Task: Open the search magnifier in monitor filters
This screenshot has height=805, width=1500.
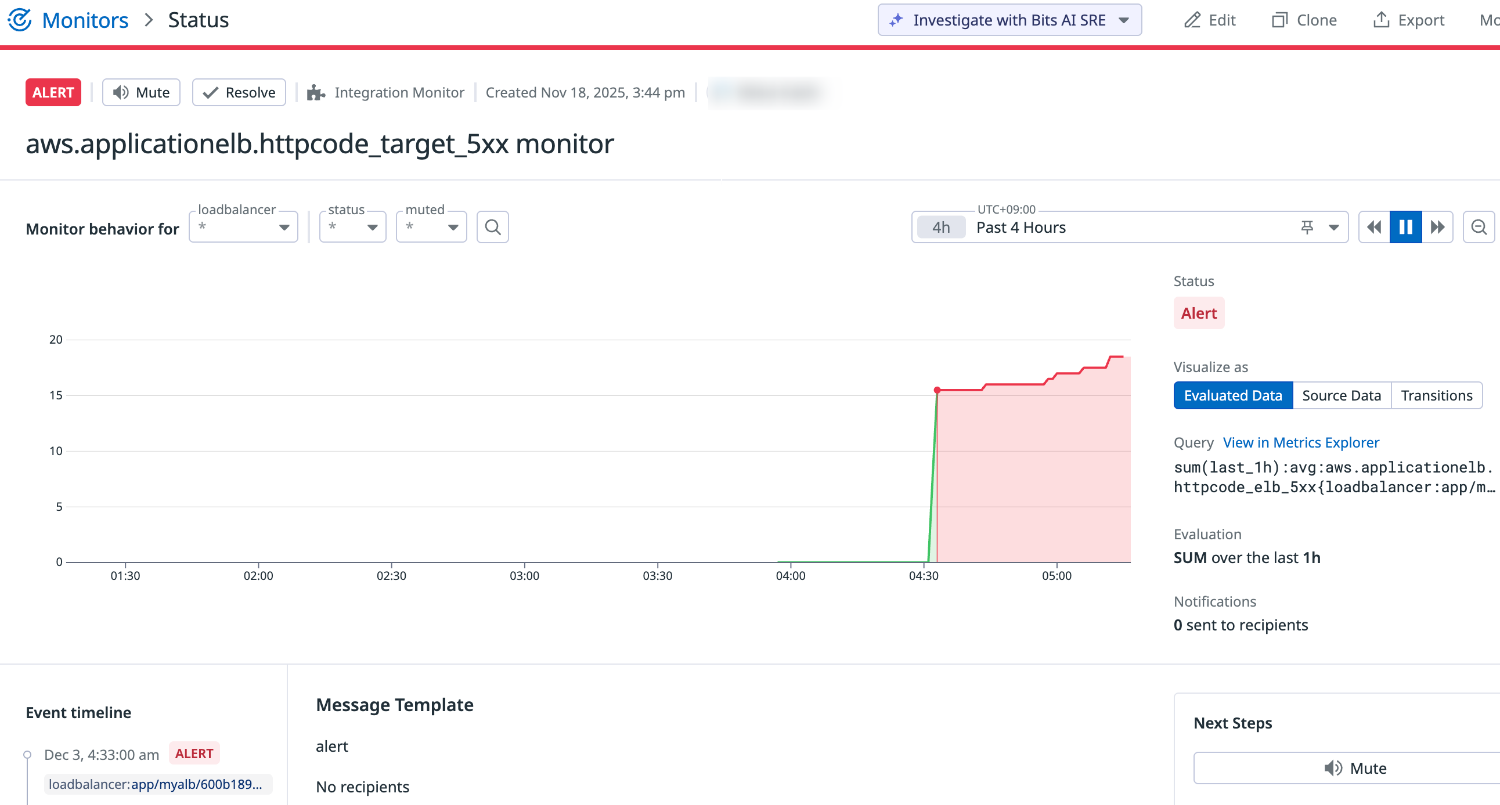Action: pyautogui.click(x=492, y=227)
